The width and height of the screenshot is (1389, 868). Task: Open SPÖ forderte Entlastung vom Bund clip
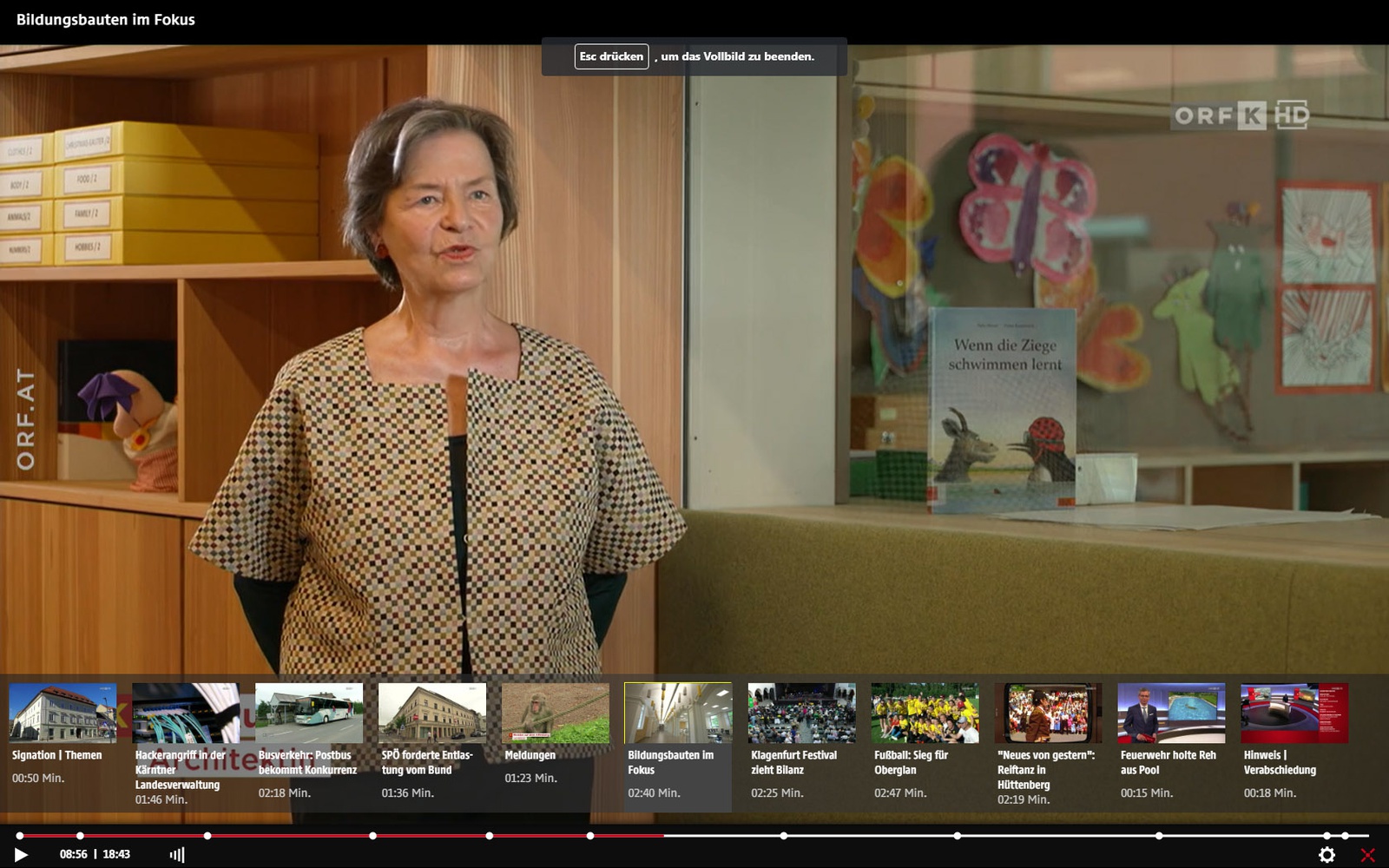tap(432, 713)
